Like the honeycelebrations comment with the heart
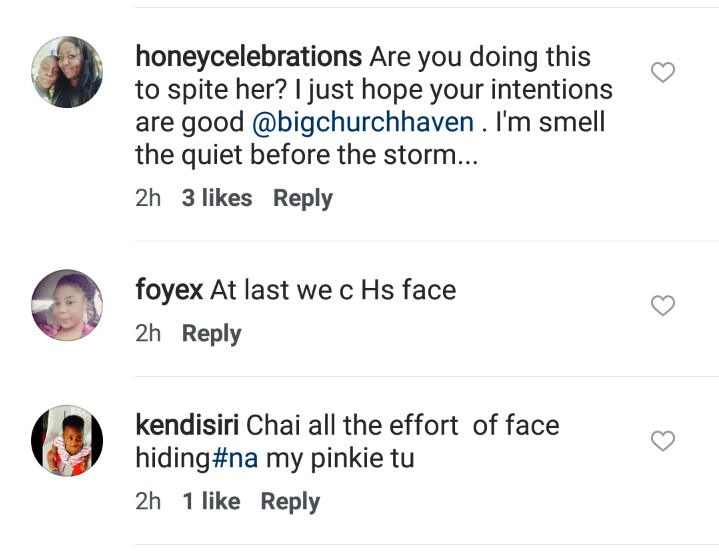Viewport: 719px width, 558px height. pyautogui.click(x=663, y=72)
